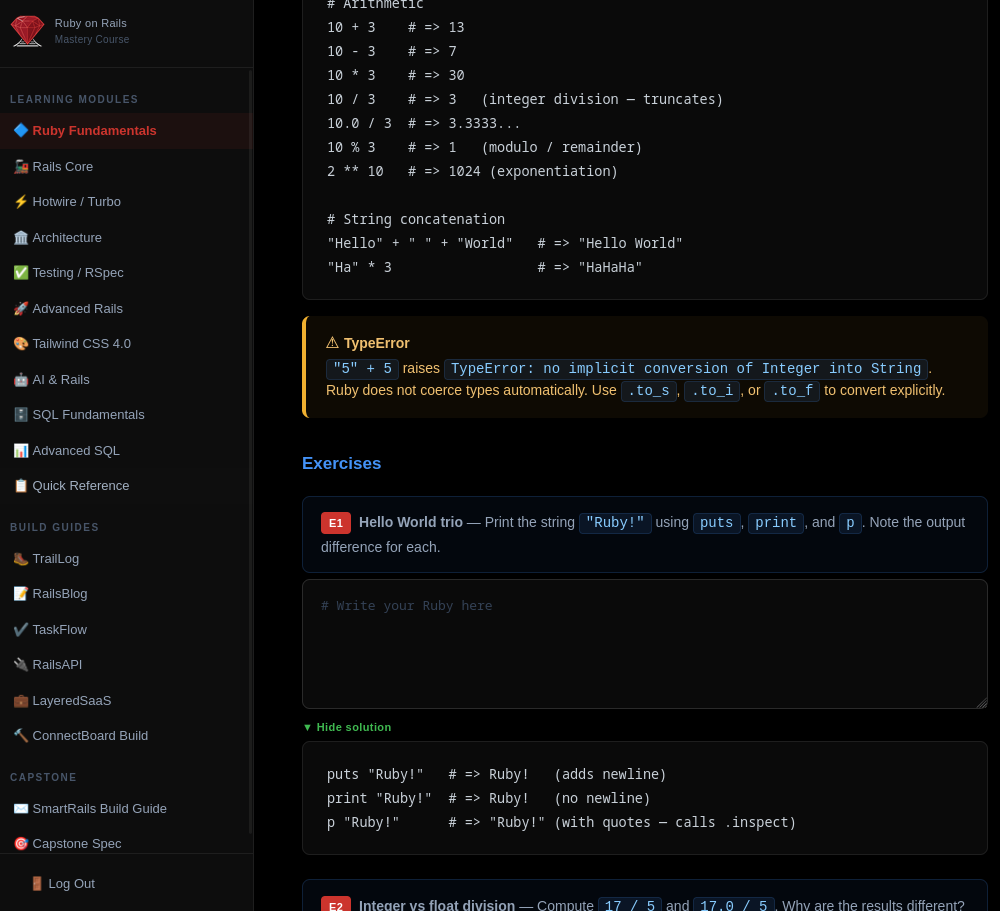Open the Ruby Fundamentals module
The width and height of the screenshot is (1000, 911).
(126, 131)
